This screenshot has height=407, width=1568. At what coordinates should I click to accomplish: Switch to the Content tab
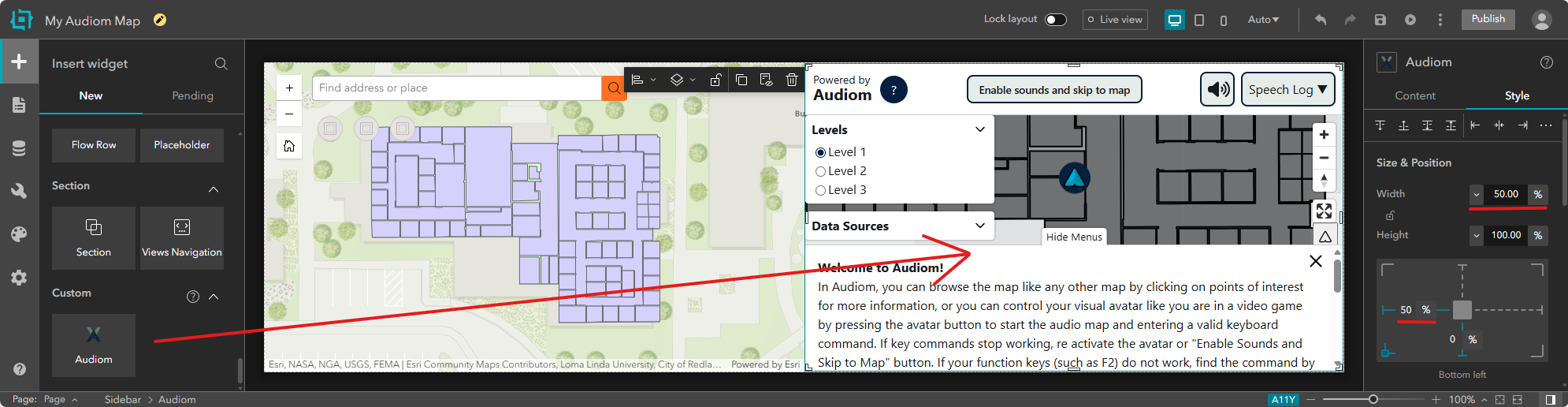pyautogui.click(x=1415, y=95)
